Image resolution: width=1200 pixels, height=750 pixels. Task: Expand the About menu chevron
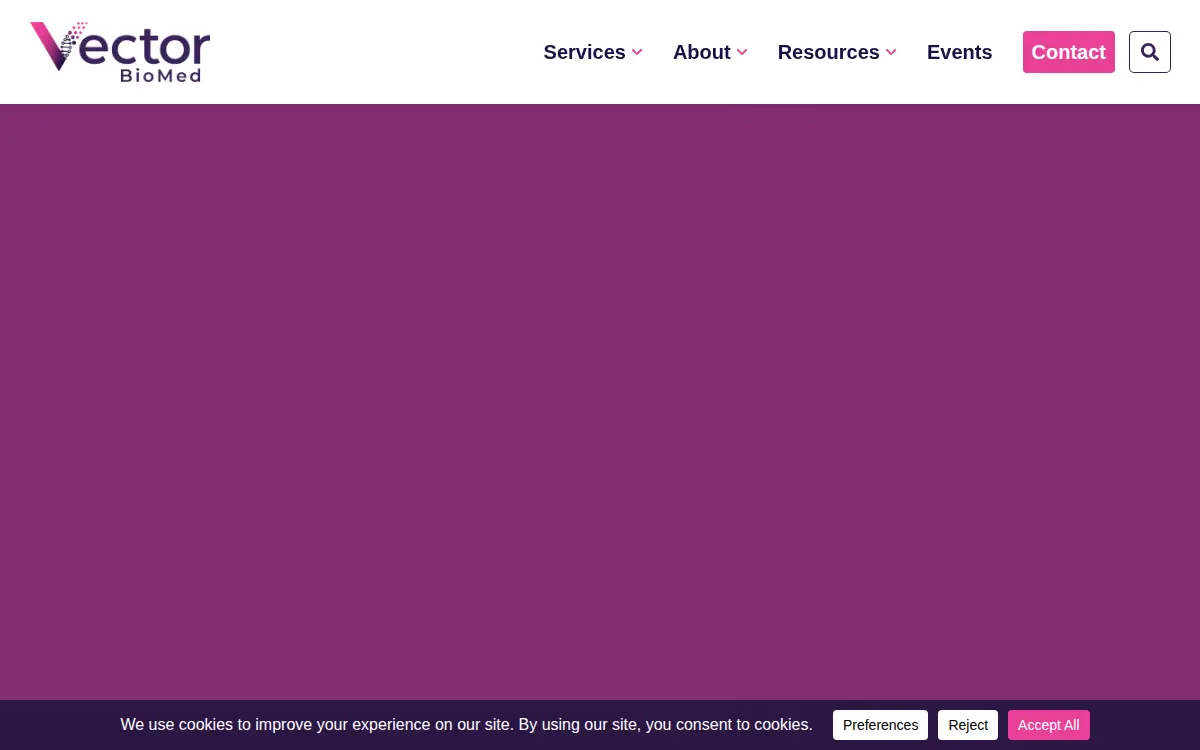(742, 52)
